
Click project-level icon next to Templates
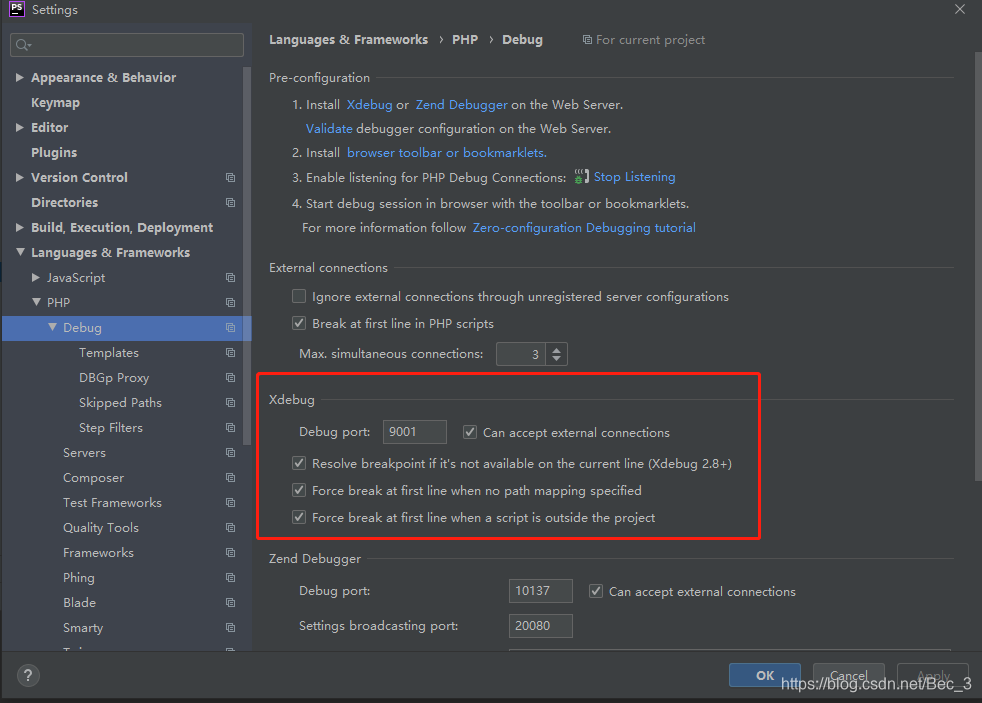(230, 353)
